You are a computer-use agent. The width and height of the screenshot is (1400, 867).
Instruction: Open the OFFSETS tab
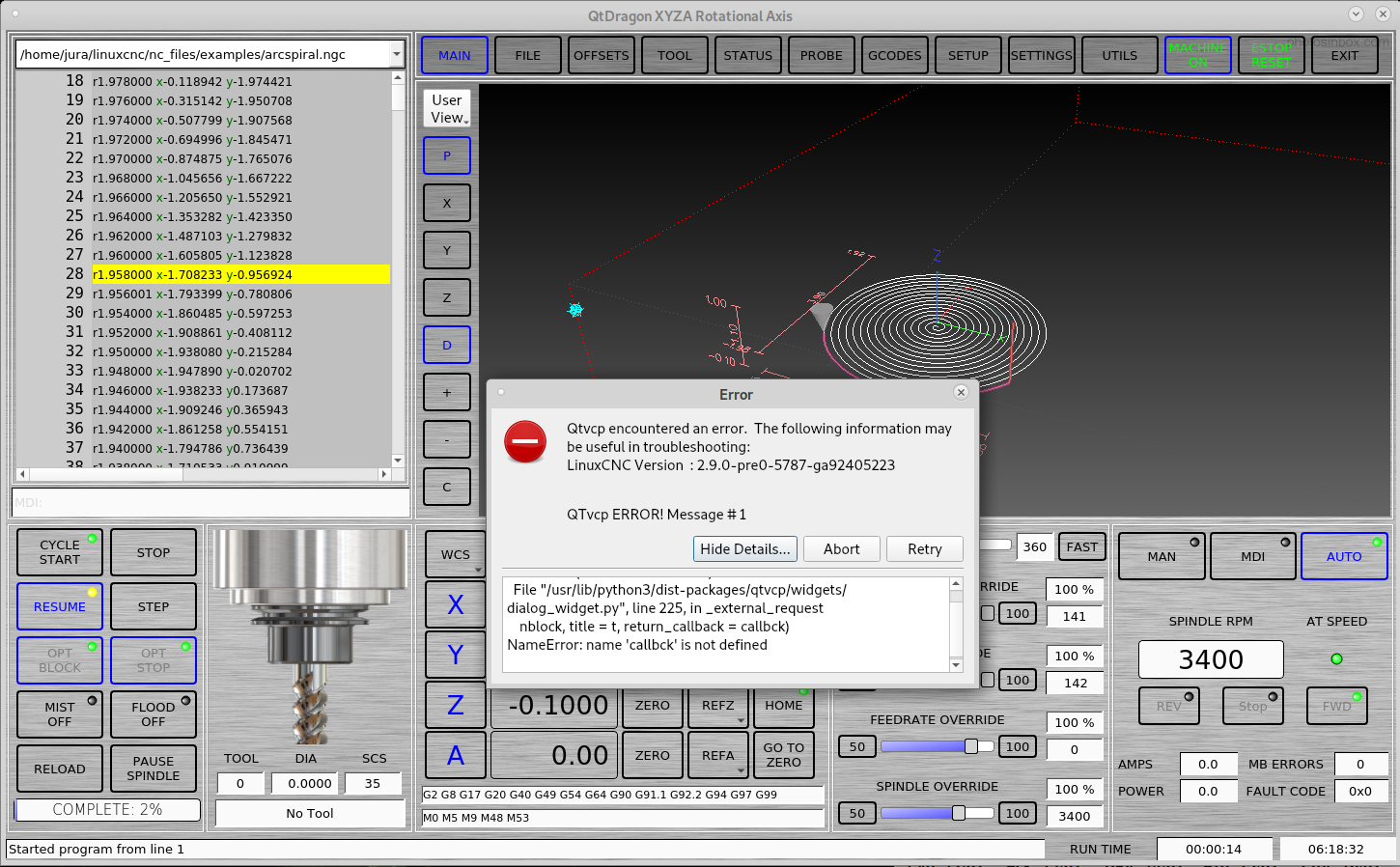coord(602,55)
